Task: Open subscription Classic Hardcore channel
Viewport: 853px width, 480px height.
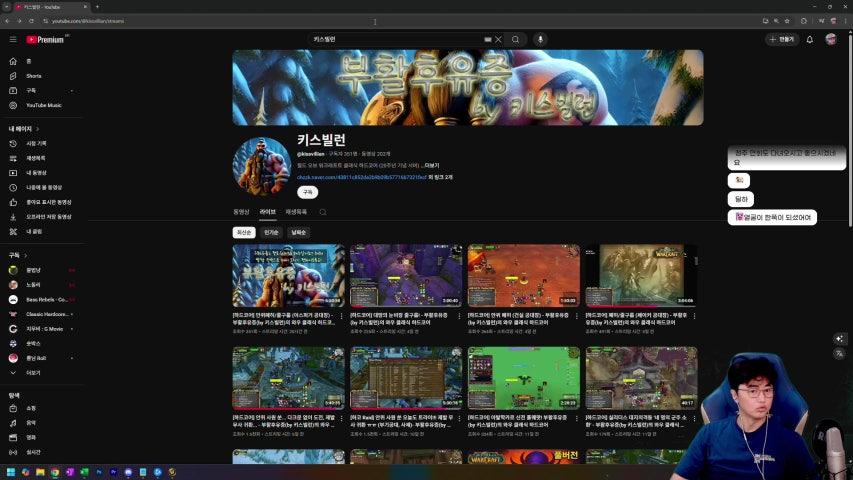Action: pyautogui.click(x=44, y=315)
